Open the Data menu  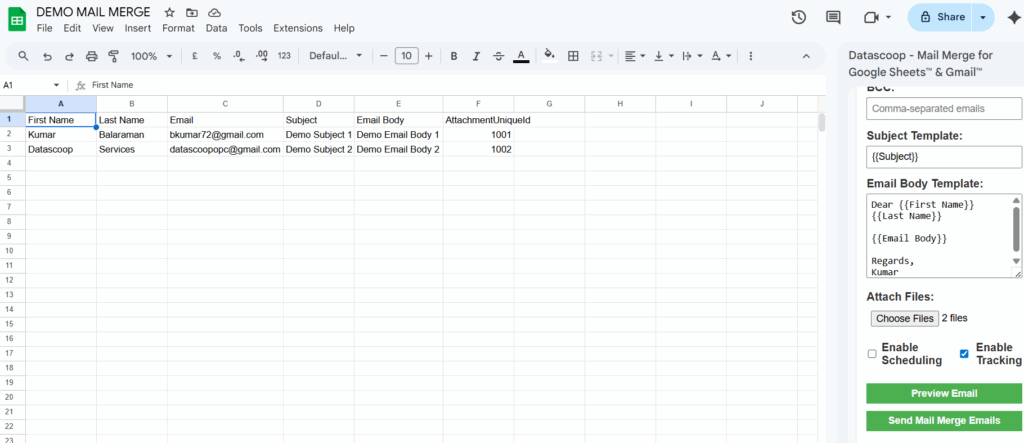[x=216, y=28]
